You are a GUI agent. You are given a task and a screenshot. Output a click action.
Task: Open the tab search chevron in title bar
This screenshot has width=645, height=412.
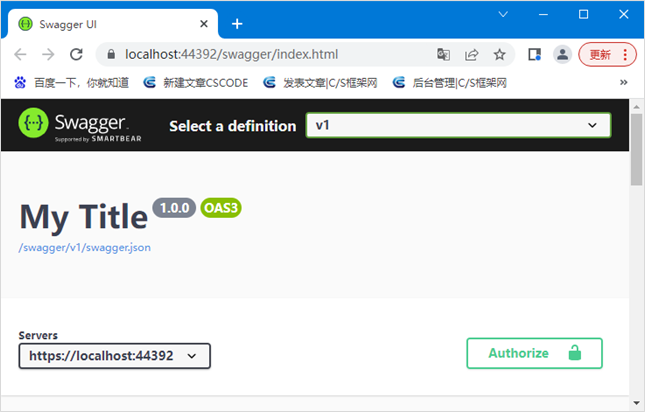pos(503,14)
